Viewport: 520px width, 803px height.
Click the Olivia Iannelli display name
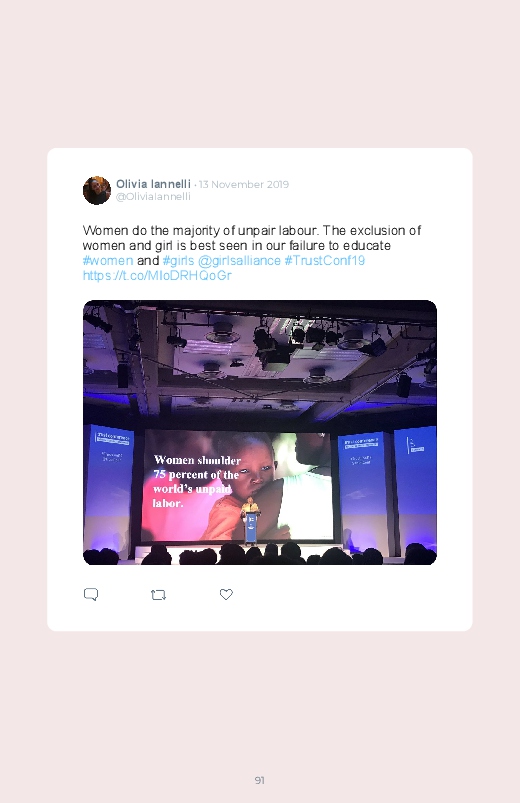[153, 184]
